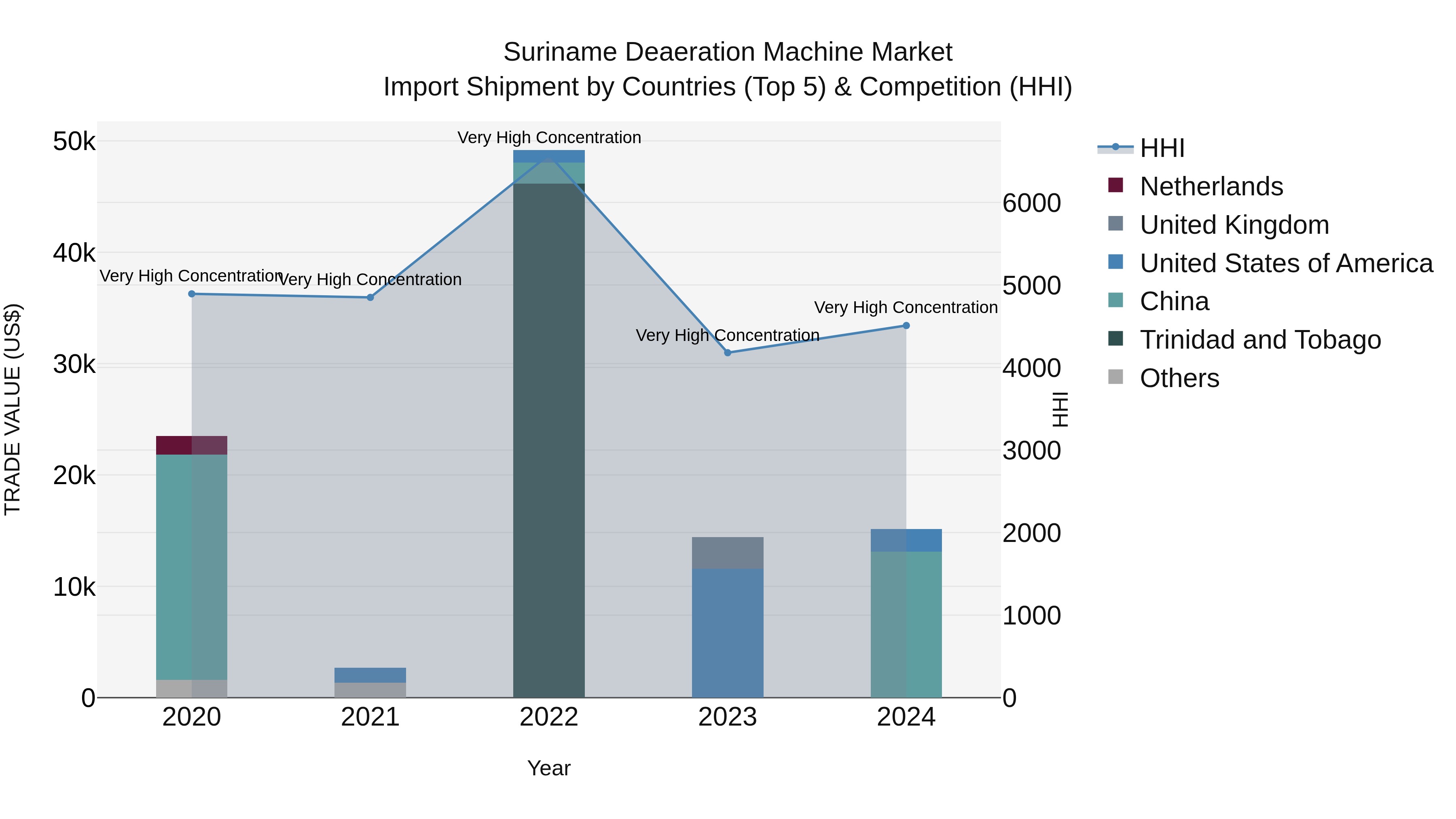Click the Suriname Deaeration Machine Market title
This screenshot has height=819, width=1456.
tap(728, 52)
